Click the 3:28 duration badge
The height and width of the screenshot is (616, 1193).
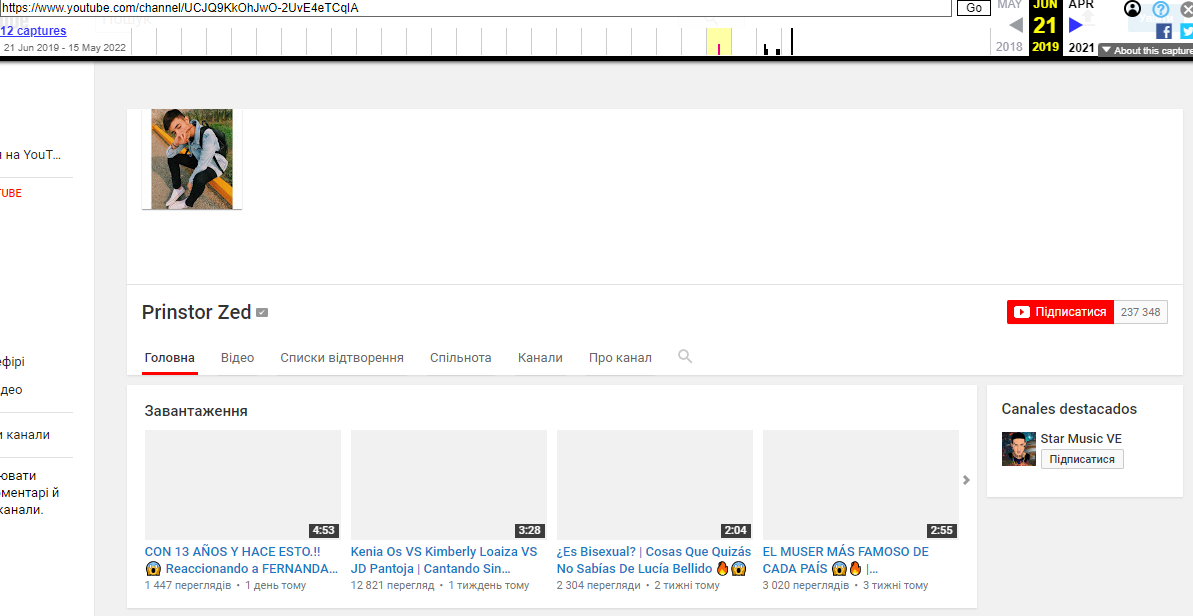click(530, 530)
